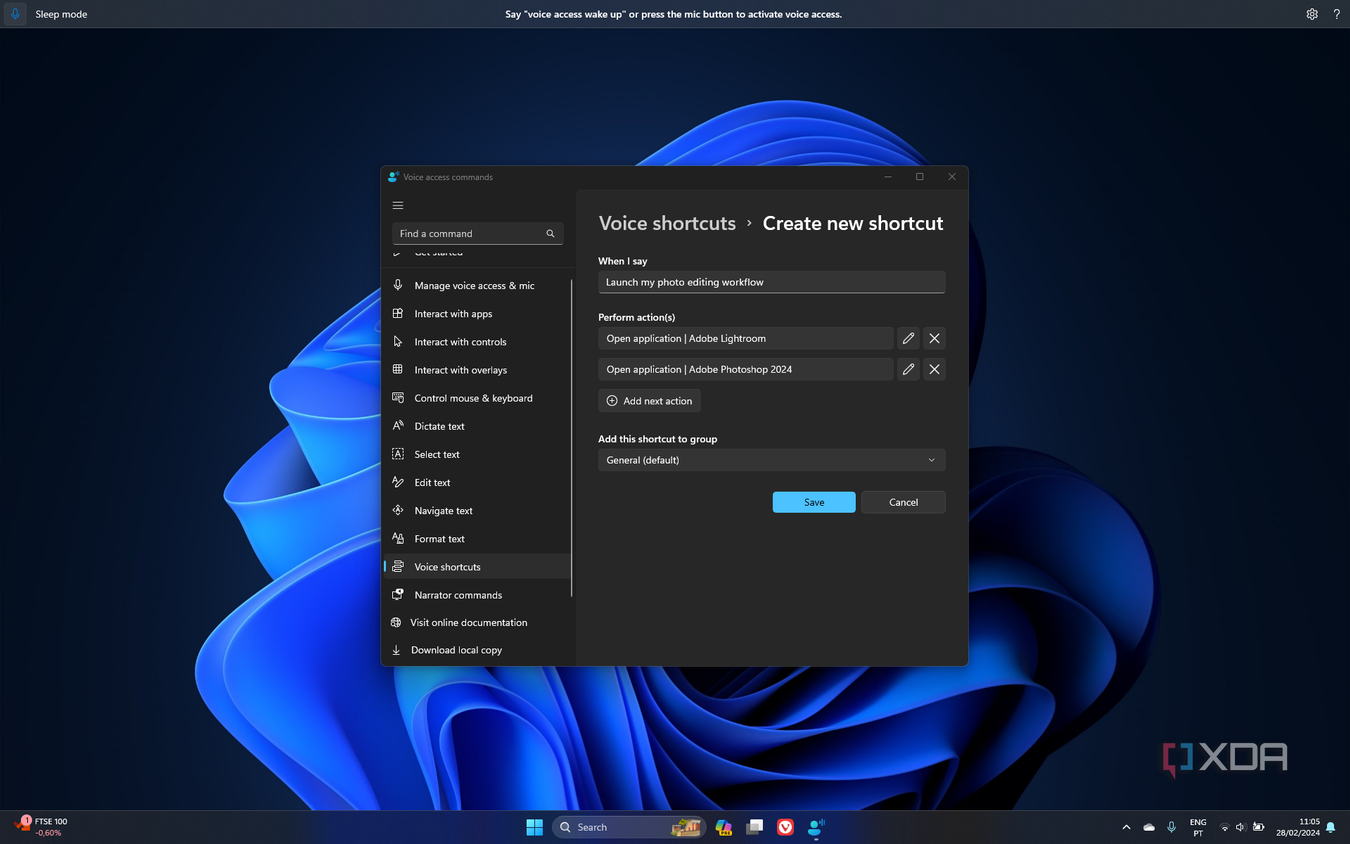Click the OneDrive cloud tray icon
Image resolution: width=1350 pixels, height=844 pixels.
(x=1149, y=827)
